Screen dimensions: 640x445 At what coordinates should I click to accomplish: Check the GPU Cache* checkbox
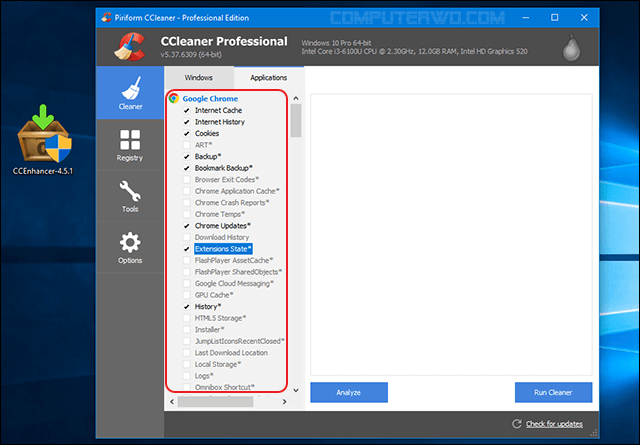tap(187, 295)
